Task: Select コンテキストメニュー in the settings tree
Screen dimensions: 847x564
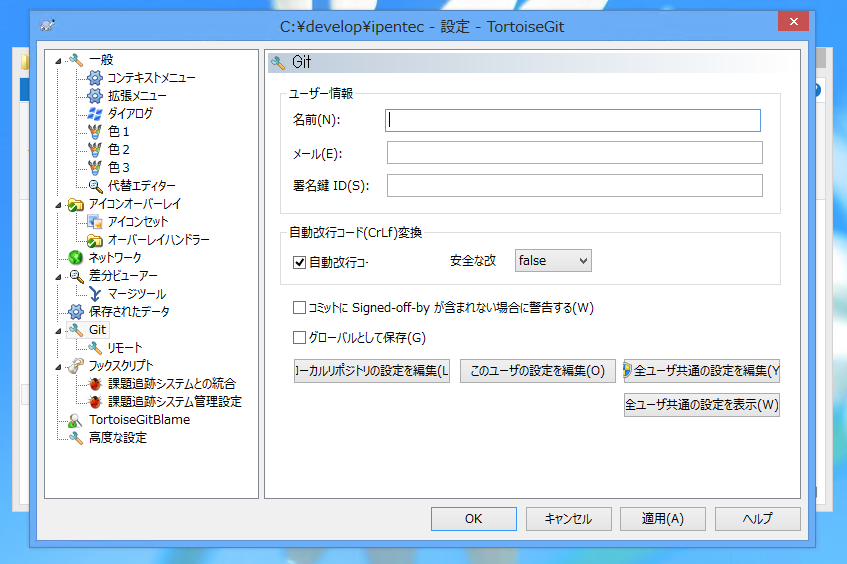Action: click(x=151, y=78)
